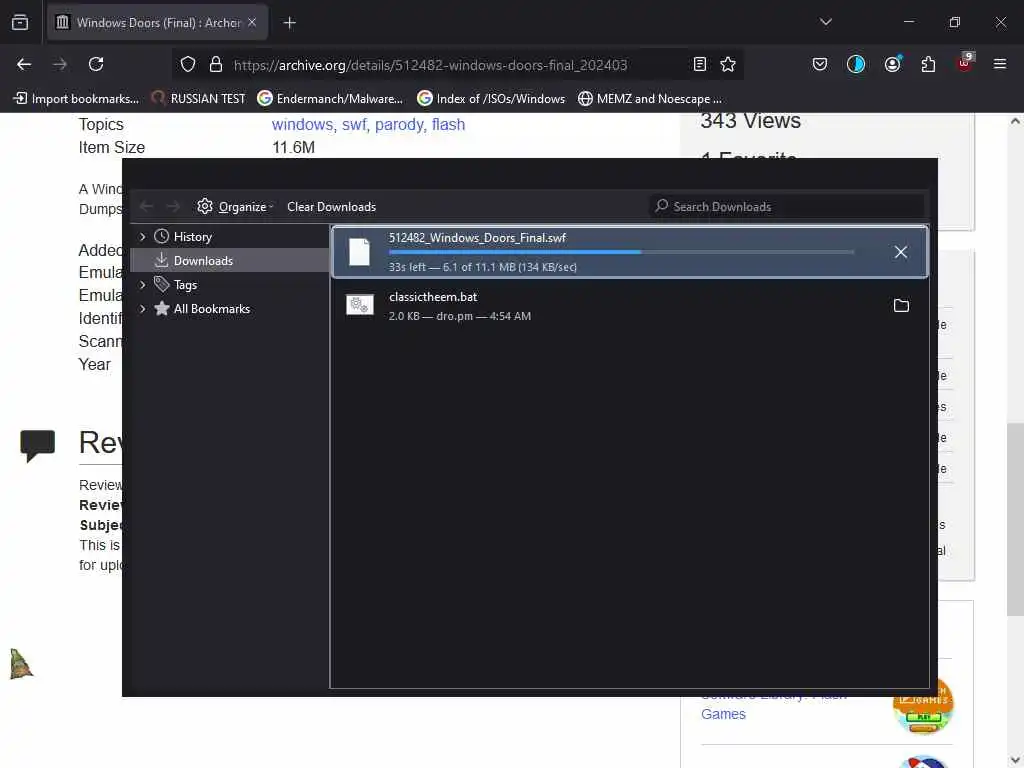This screenshot has height=768, width=1024.
Task: Click the Import bookmarks bookmark
Action: 76,99
